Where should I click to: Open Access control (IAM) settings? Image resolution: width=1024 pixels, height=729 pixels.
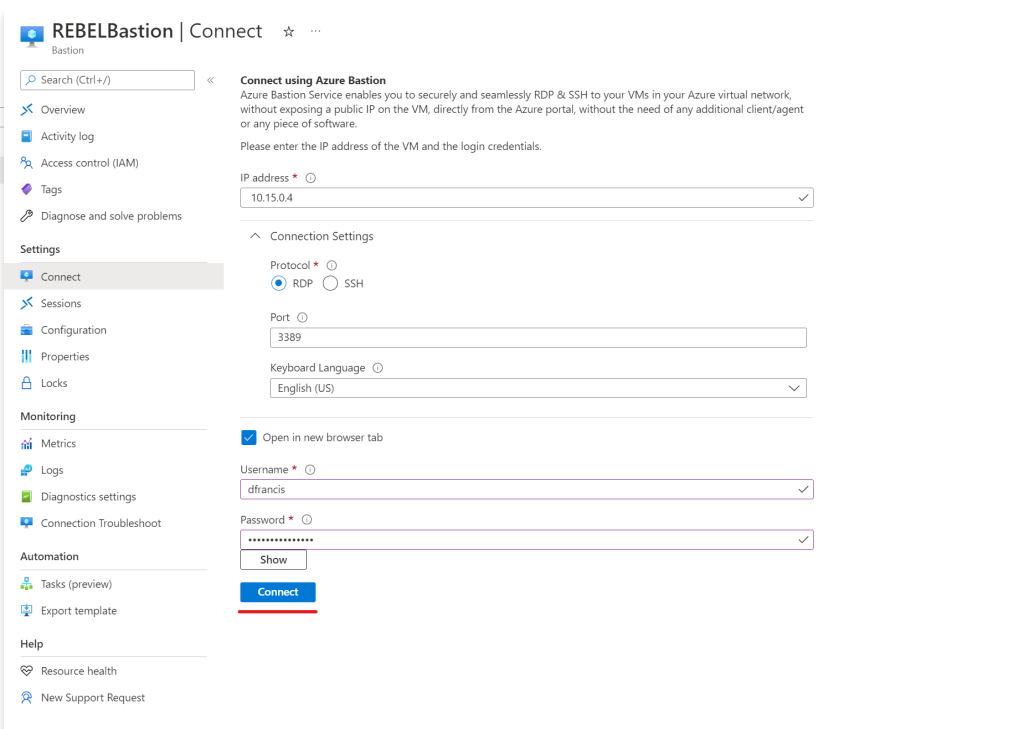point(27,163)
